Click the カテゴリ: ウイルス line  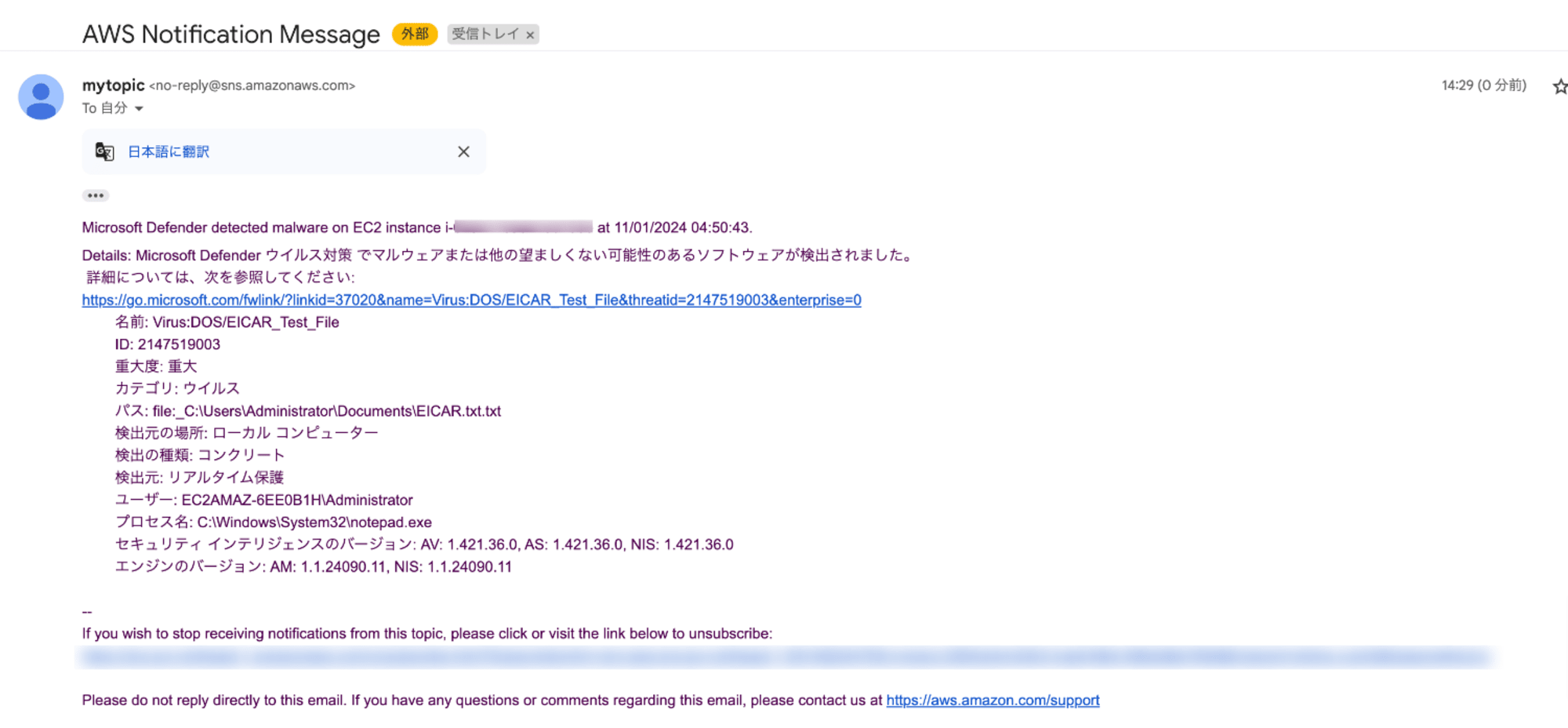[177, 388]
